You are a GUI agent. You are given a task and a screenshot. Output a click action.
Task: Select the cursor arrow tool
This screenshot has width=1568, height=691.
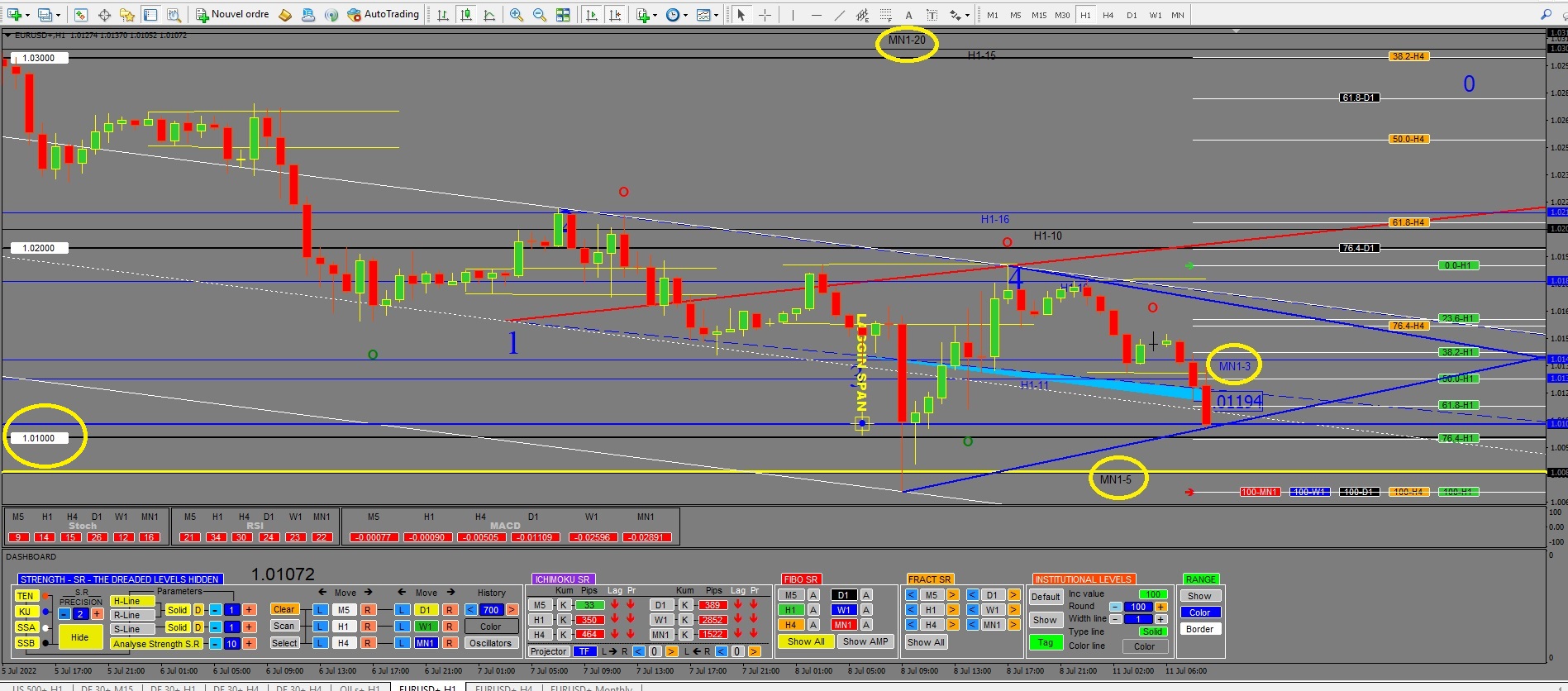741,15
